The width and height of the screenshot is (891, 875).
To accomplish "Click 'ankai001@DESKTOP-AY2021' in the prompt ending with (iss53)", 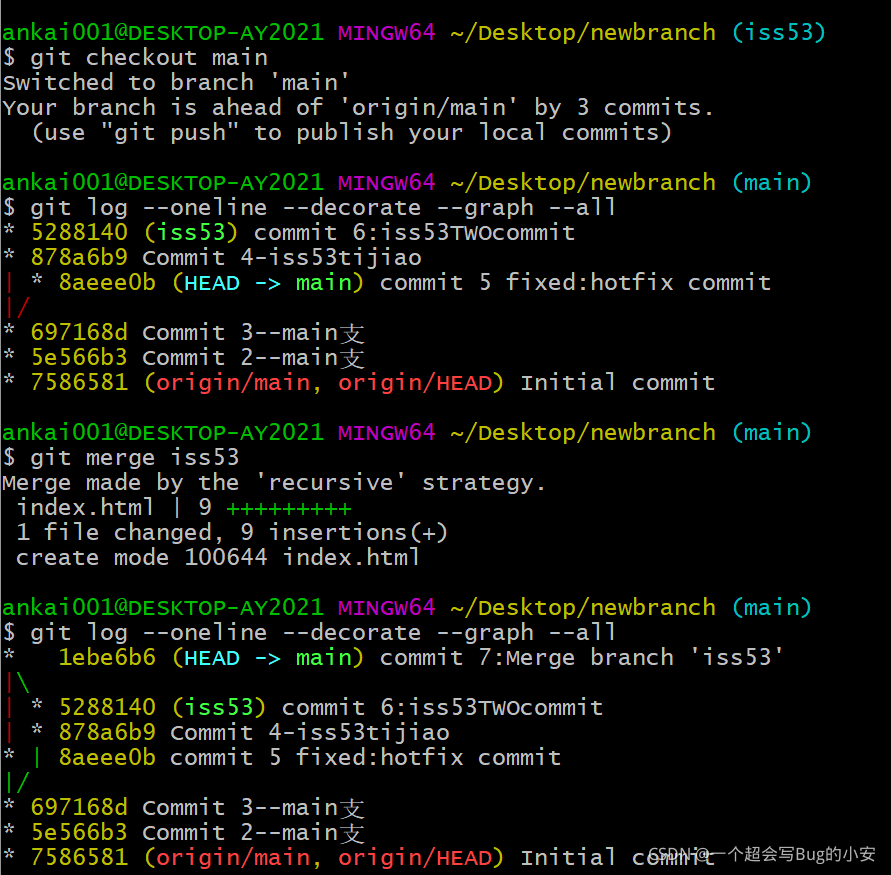I will (163, 32).
